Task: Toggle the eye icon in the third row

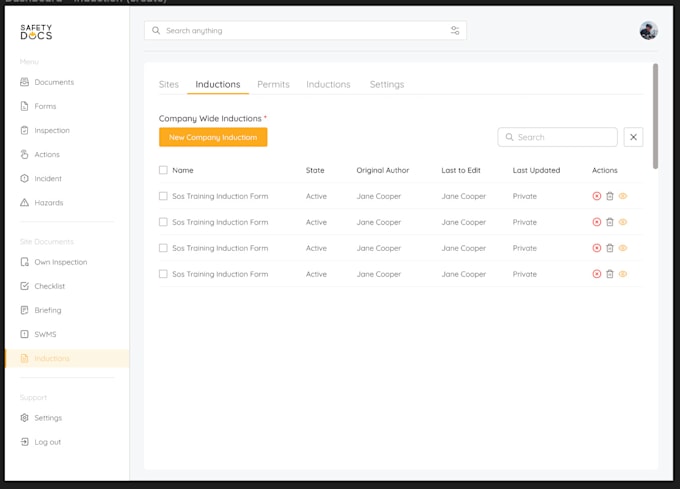Action: click(623, 248)
